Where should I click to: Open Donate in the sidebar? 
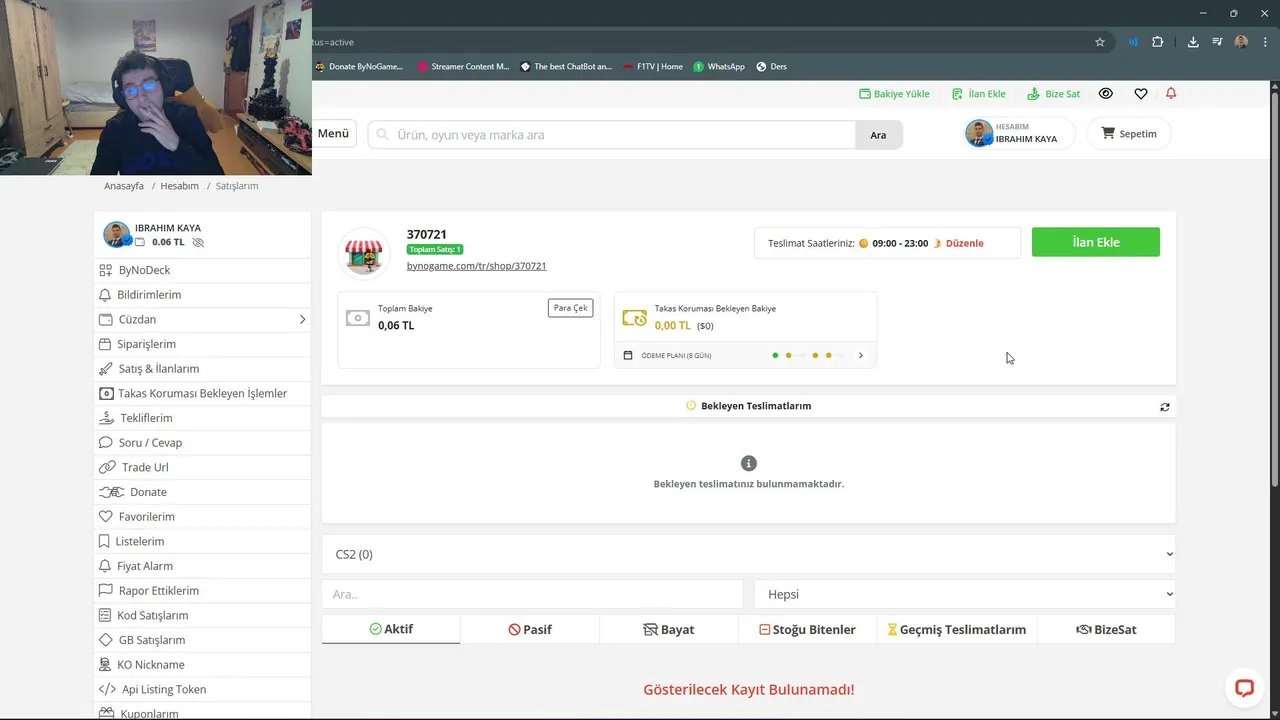pos(202,492)
